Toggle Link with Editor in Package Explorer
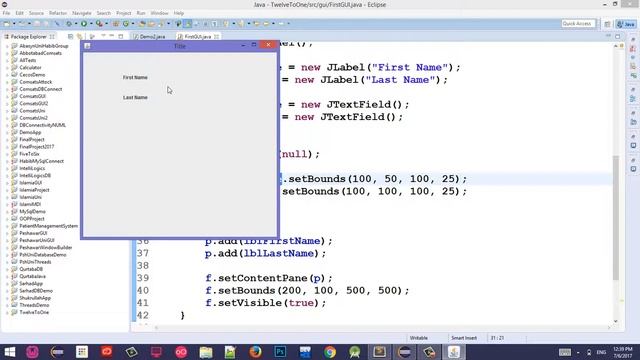Image resolution: width=640 pixels, height=360 pixels. pos(79,36)
